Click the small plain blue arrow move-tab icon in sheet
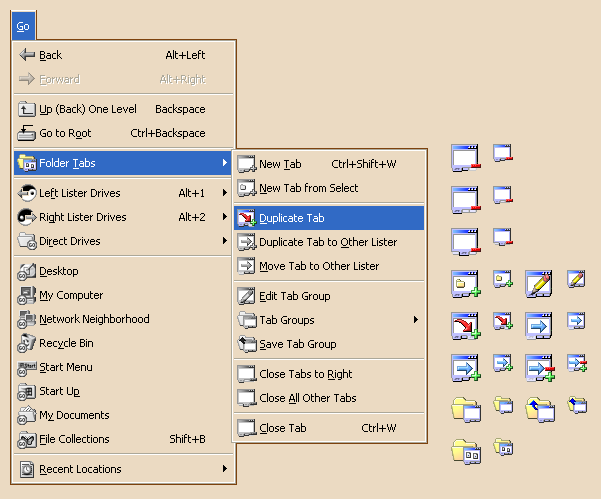 pos(576,321)
